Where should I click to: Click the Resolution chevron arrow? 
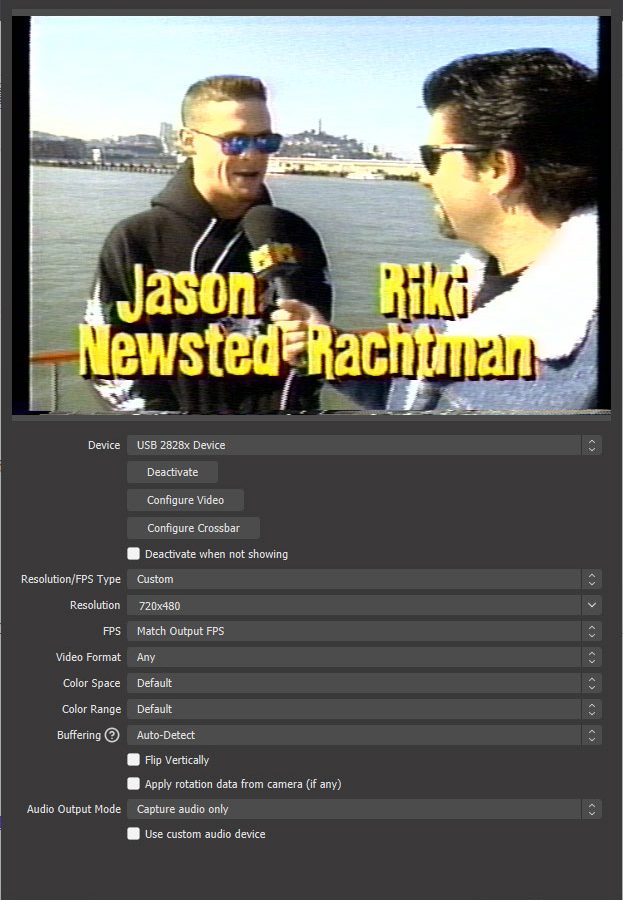click(592, 605)
